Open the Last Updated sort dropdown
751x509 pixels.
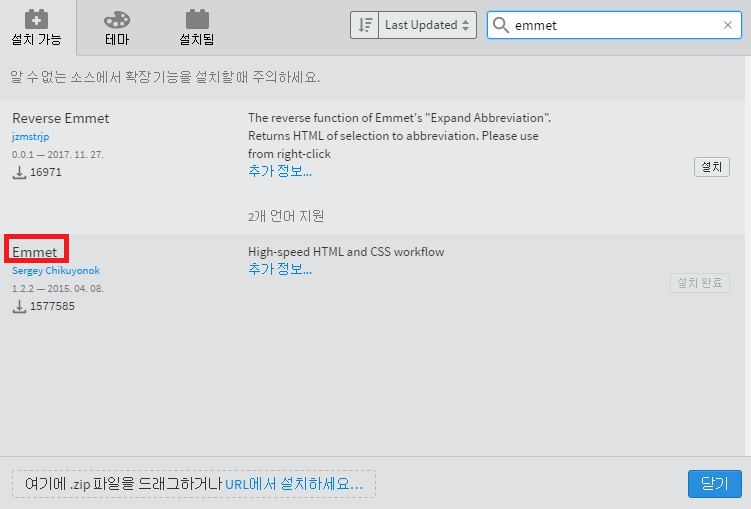(x=427, y=25)
